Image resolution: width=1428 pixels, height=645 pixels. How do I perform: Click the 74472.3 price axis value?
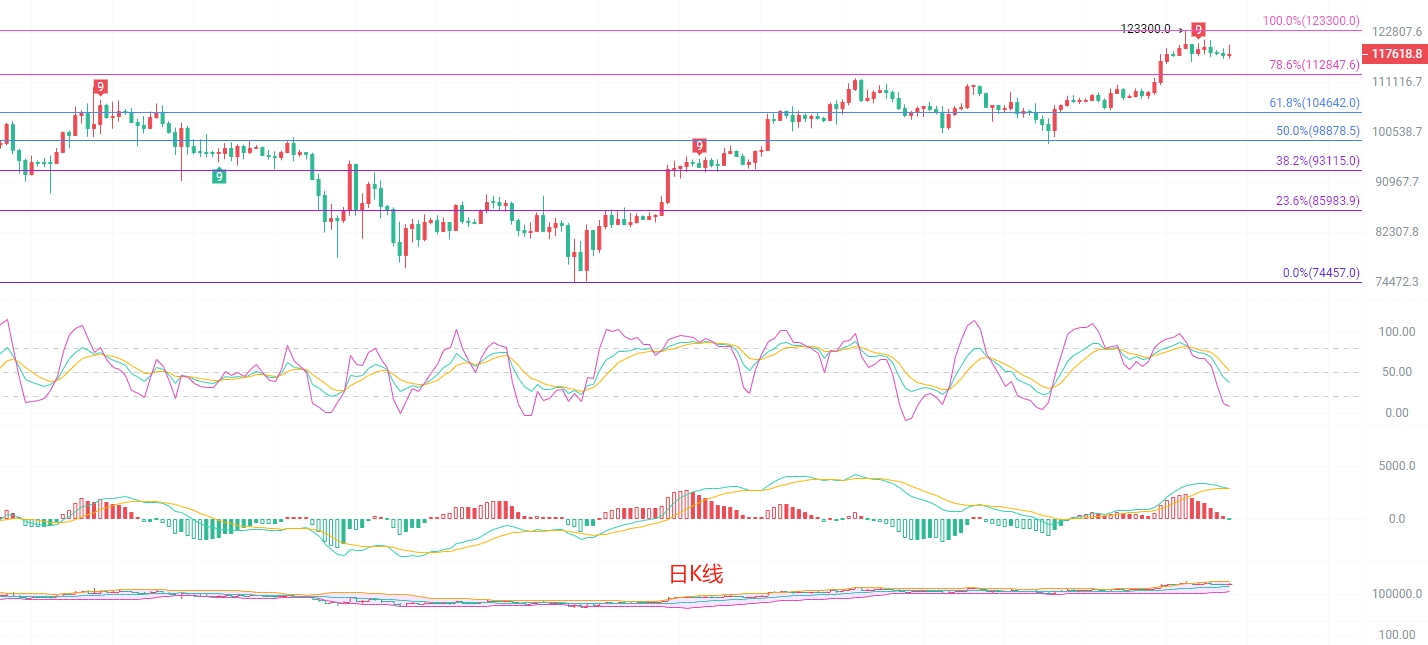point(1397,282)
